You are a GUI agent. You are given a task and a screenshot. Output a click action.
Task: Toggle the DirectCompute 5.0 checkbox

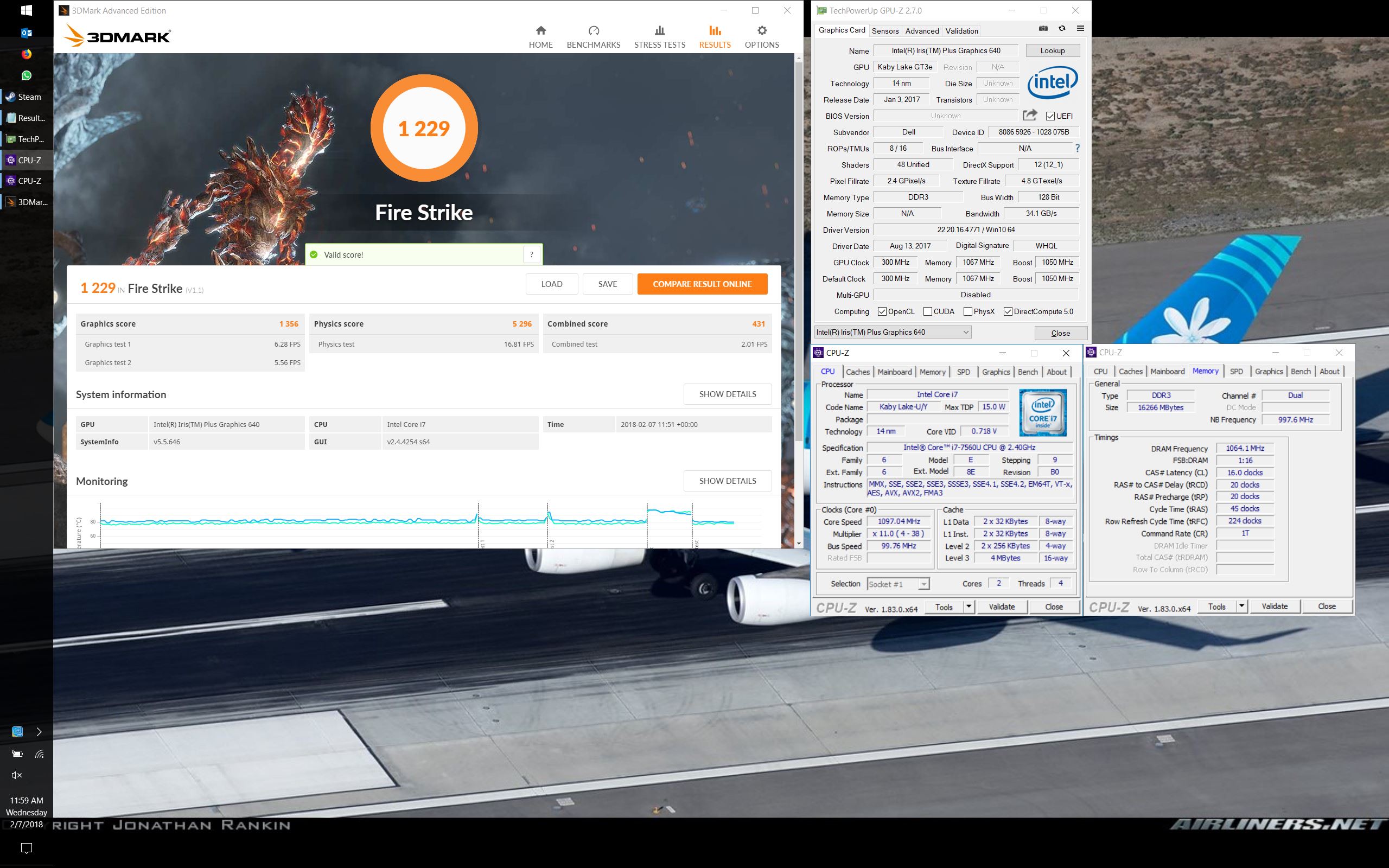[1008, 312]
